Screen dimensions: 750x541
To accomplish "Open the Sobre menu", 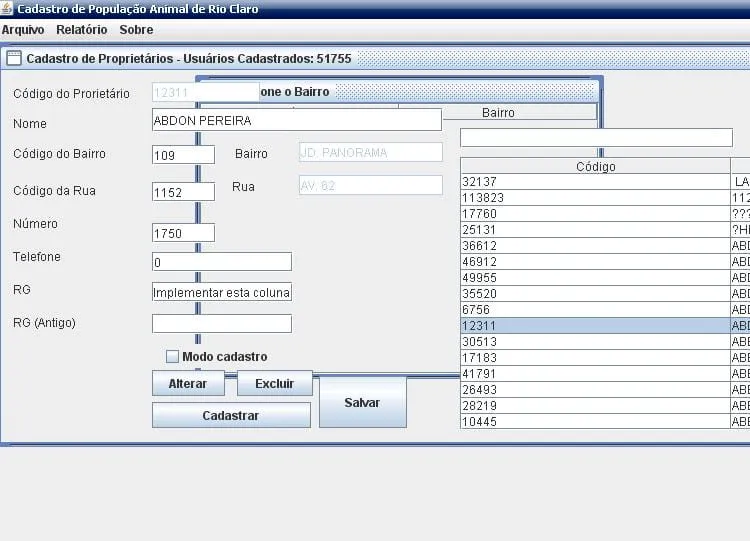I will click(x=136, y=30).
